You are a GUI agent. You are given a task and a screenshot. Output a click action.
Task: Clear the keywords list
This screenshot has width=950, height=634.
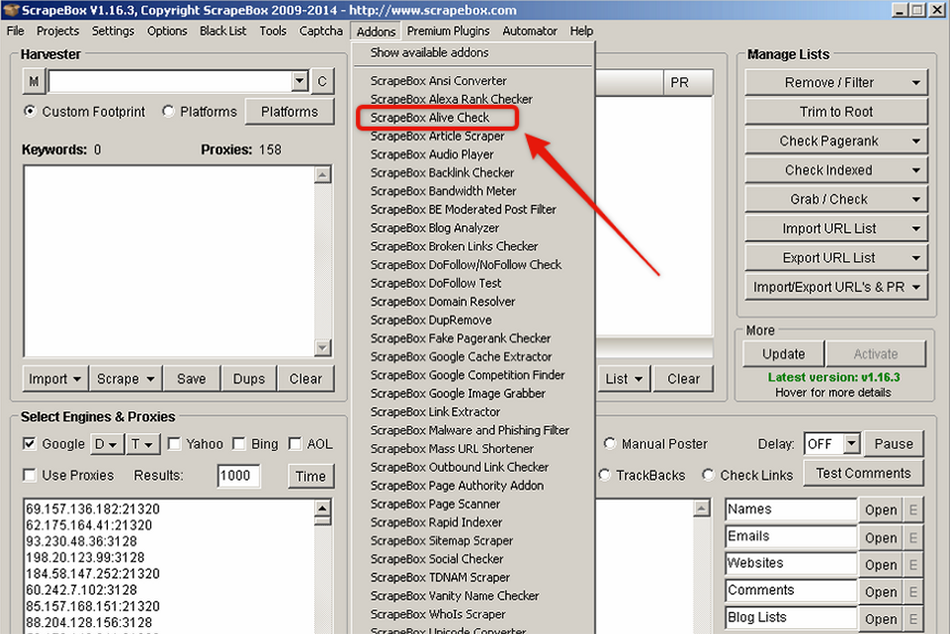[305, 379]
